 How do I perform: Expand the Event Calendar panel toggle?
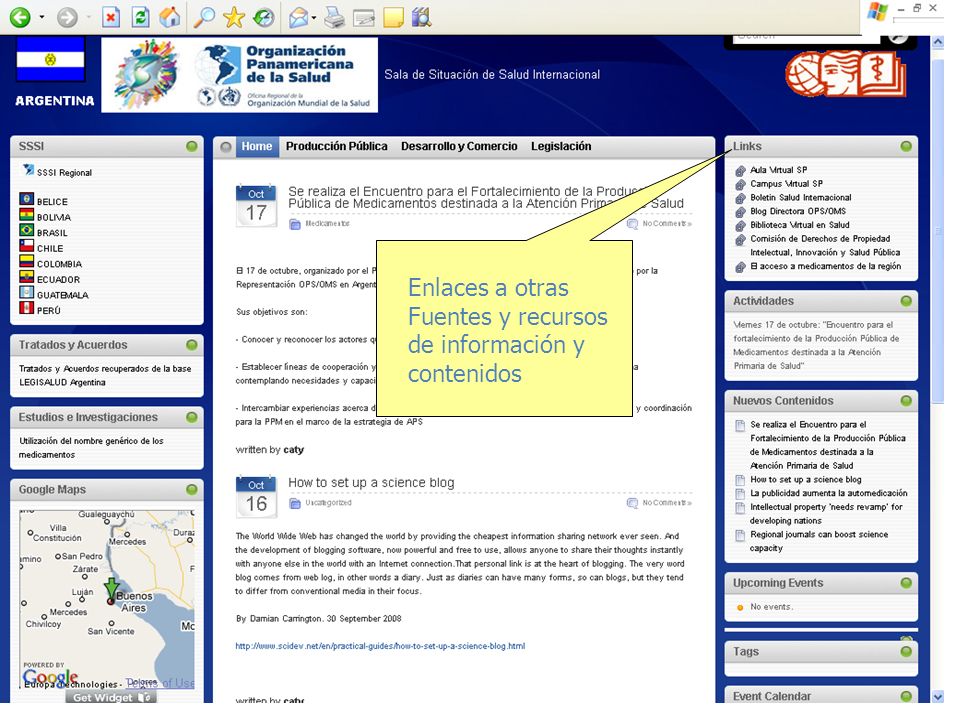(906, 696)
